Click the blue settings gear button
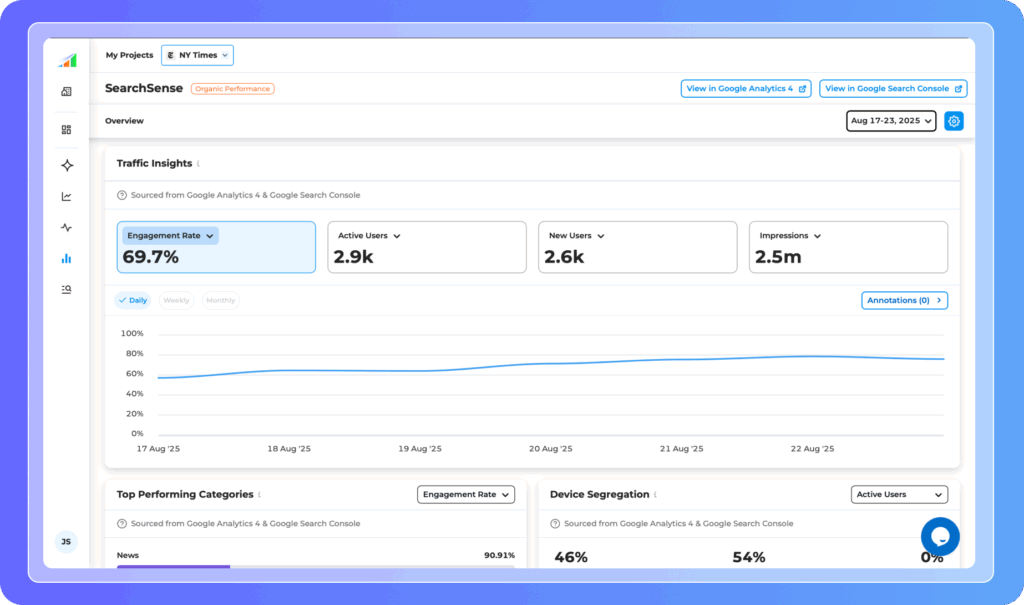This screenshot has height=605, width=1024. click(954, 121)
